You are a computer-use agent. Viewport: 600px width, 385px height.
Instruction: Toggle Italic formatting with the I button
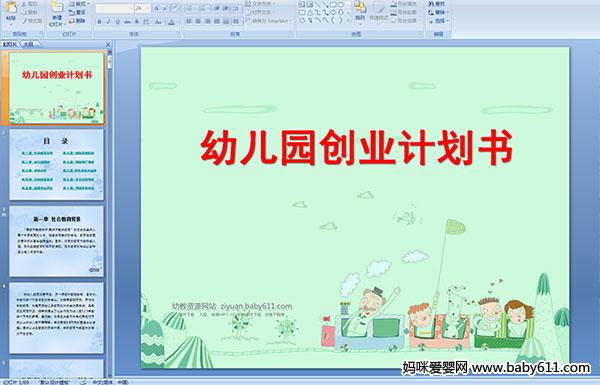pos(108,22)
